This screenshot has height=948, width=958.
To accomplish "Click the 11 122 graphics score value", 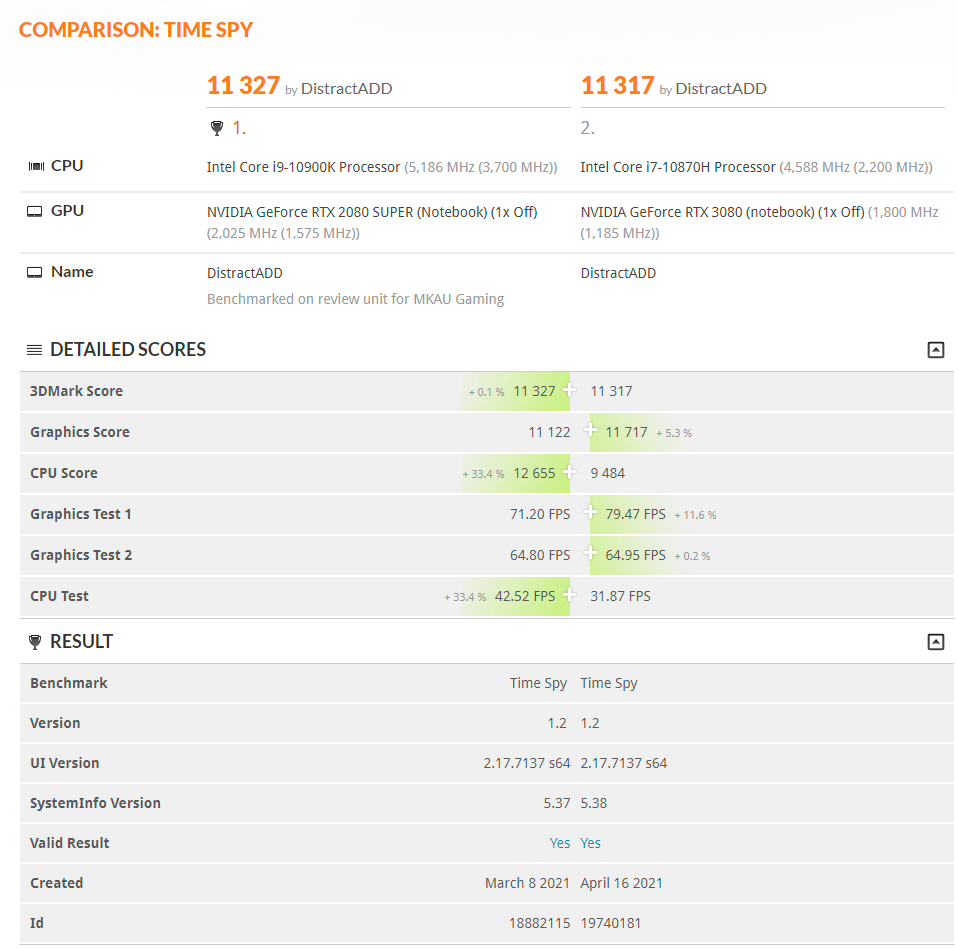I will click(x=549, y=432).
